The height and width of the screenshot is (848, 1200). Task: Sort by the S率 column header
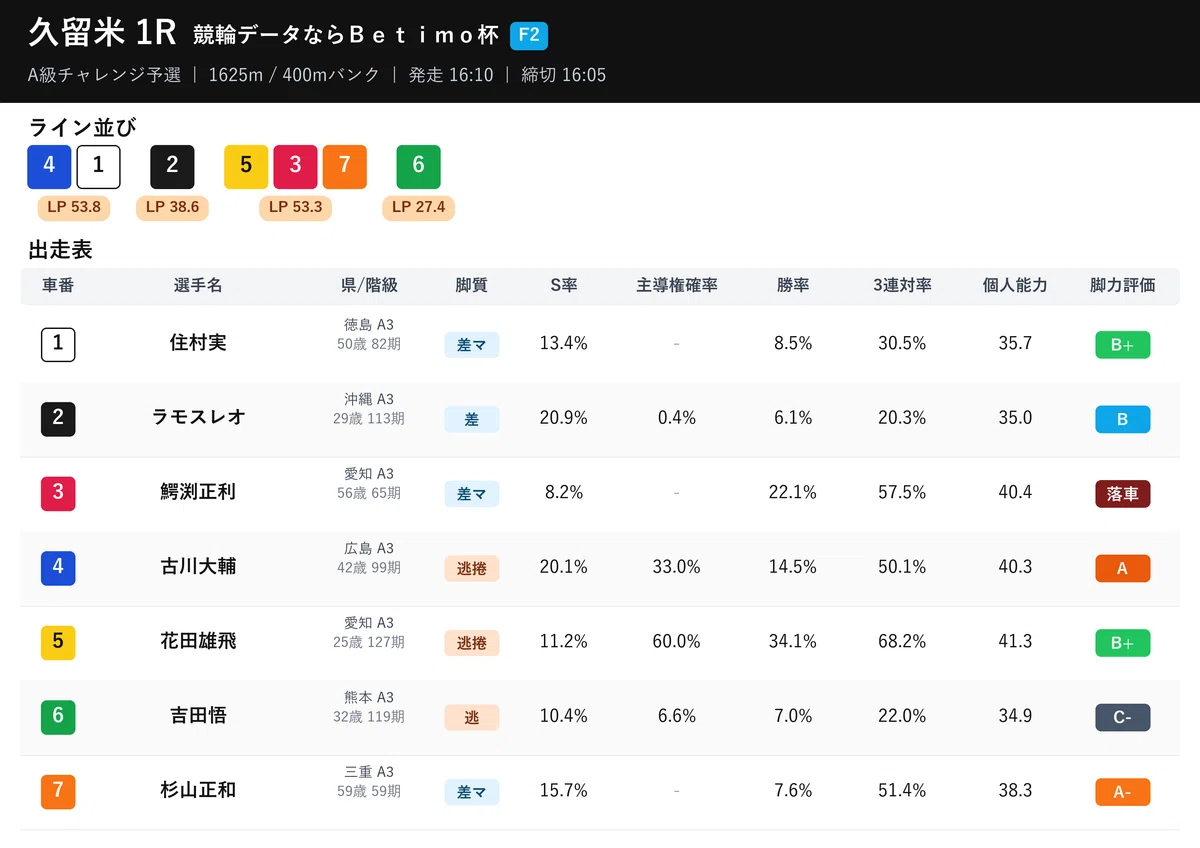(x=564, y=285)
